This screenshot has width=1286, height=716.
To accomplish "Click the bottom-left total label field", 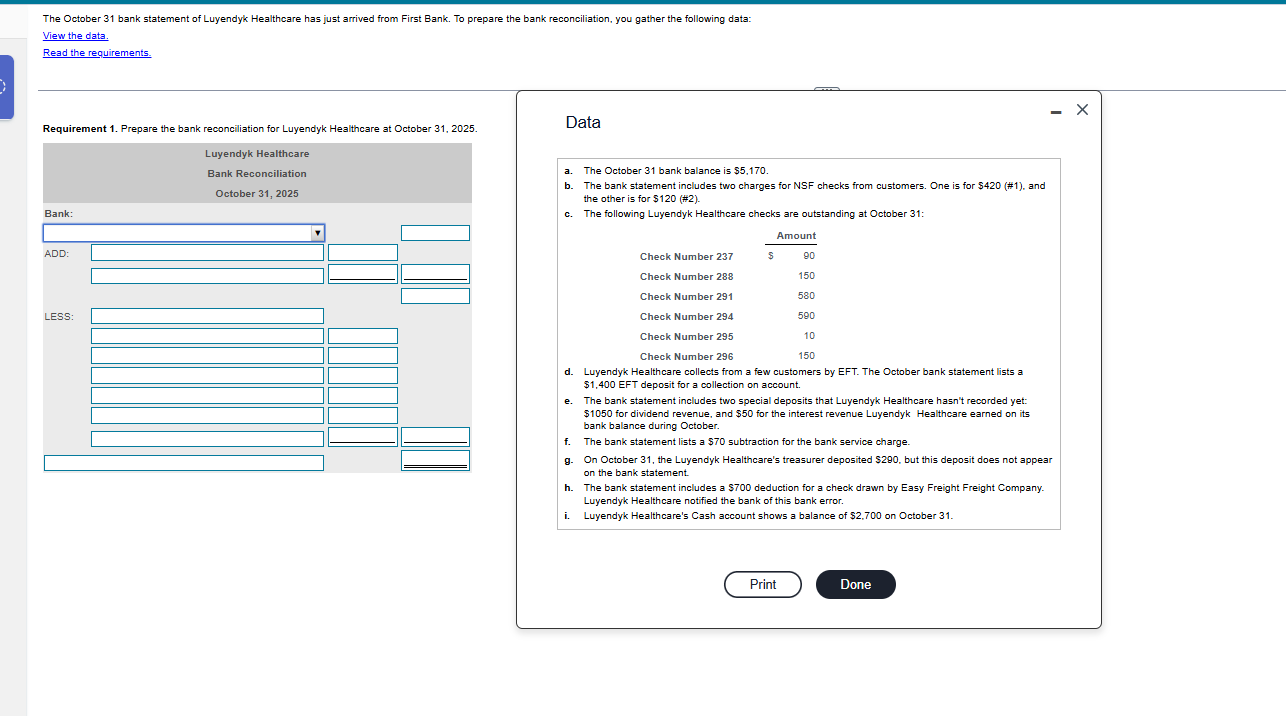I will tap(183, 461).
